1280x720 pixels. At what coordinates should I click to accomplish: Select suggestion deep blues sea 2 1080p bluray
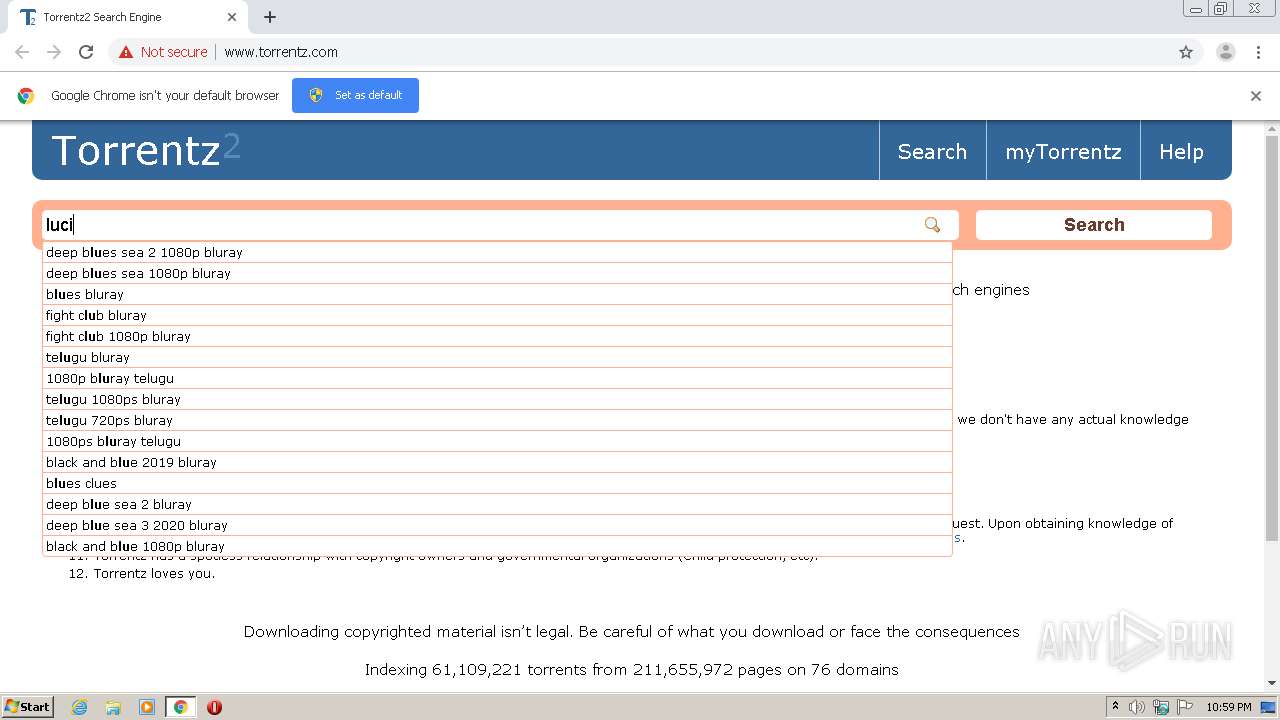[497, 252]
